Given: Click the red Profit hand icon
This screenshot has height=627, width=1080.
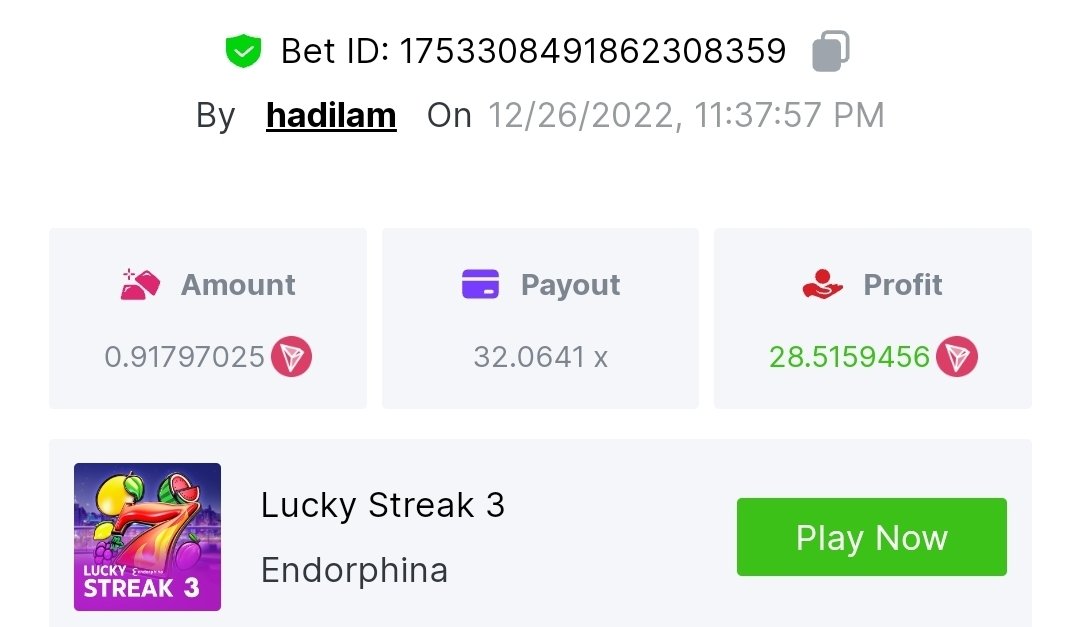Looking at the screenshot, I should coord(822,284).
